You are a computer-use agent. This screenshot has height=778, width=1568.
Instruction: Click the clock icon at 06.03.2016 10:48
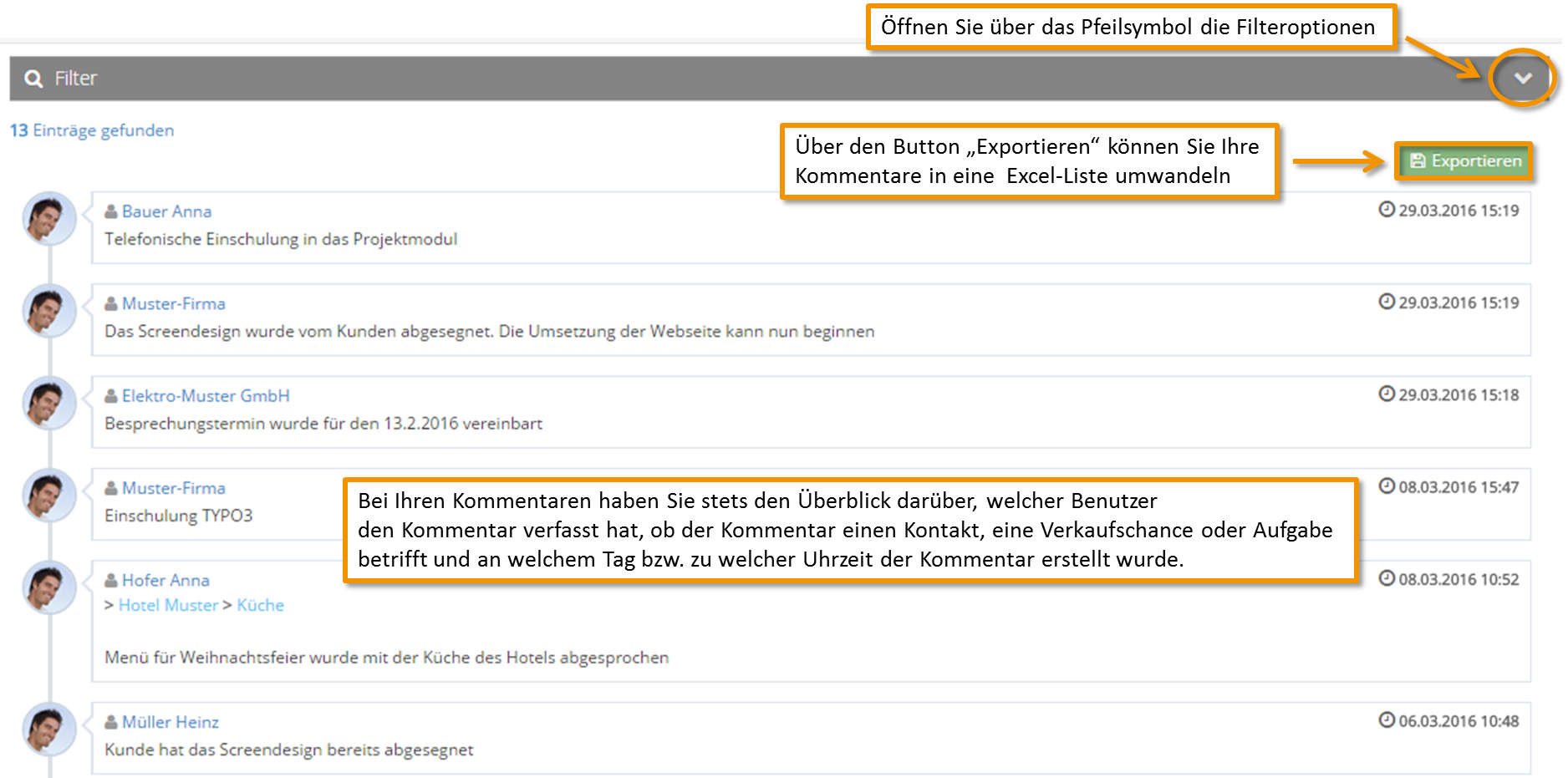point(1387,720)
